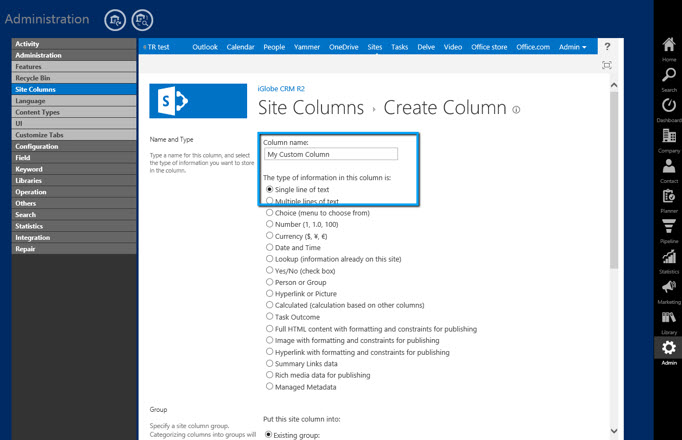682x440 pixels.
Task: Open the Contact person icon
Action: tap(669, 166)
